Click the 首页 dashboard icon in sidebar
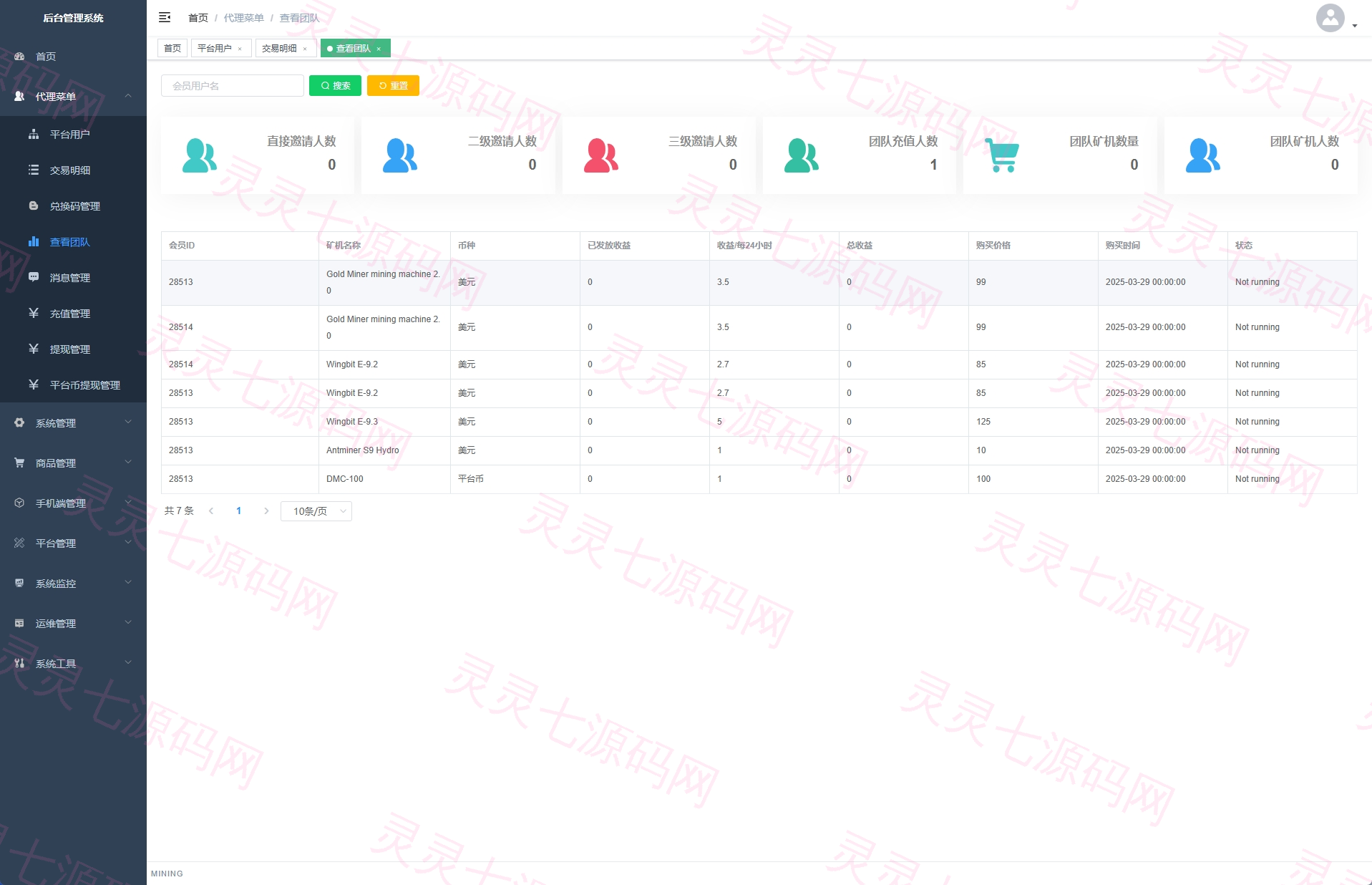 click(x=19, y=56)
